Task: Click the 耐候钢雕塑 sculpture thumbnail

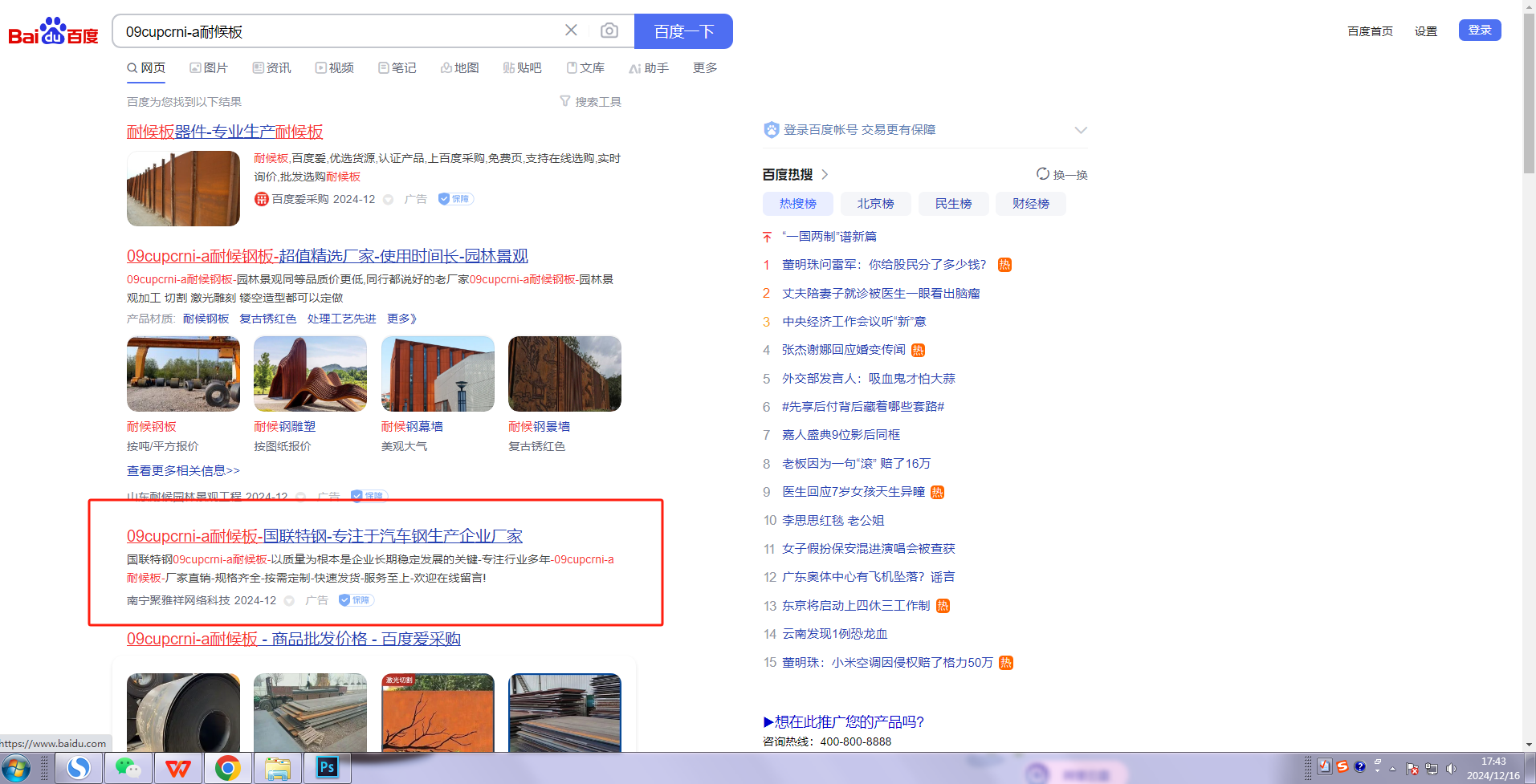Action: [310, 374]
